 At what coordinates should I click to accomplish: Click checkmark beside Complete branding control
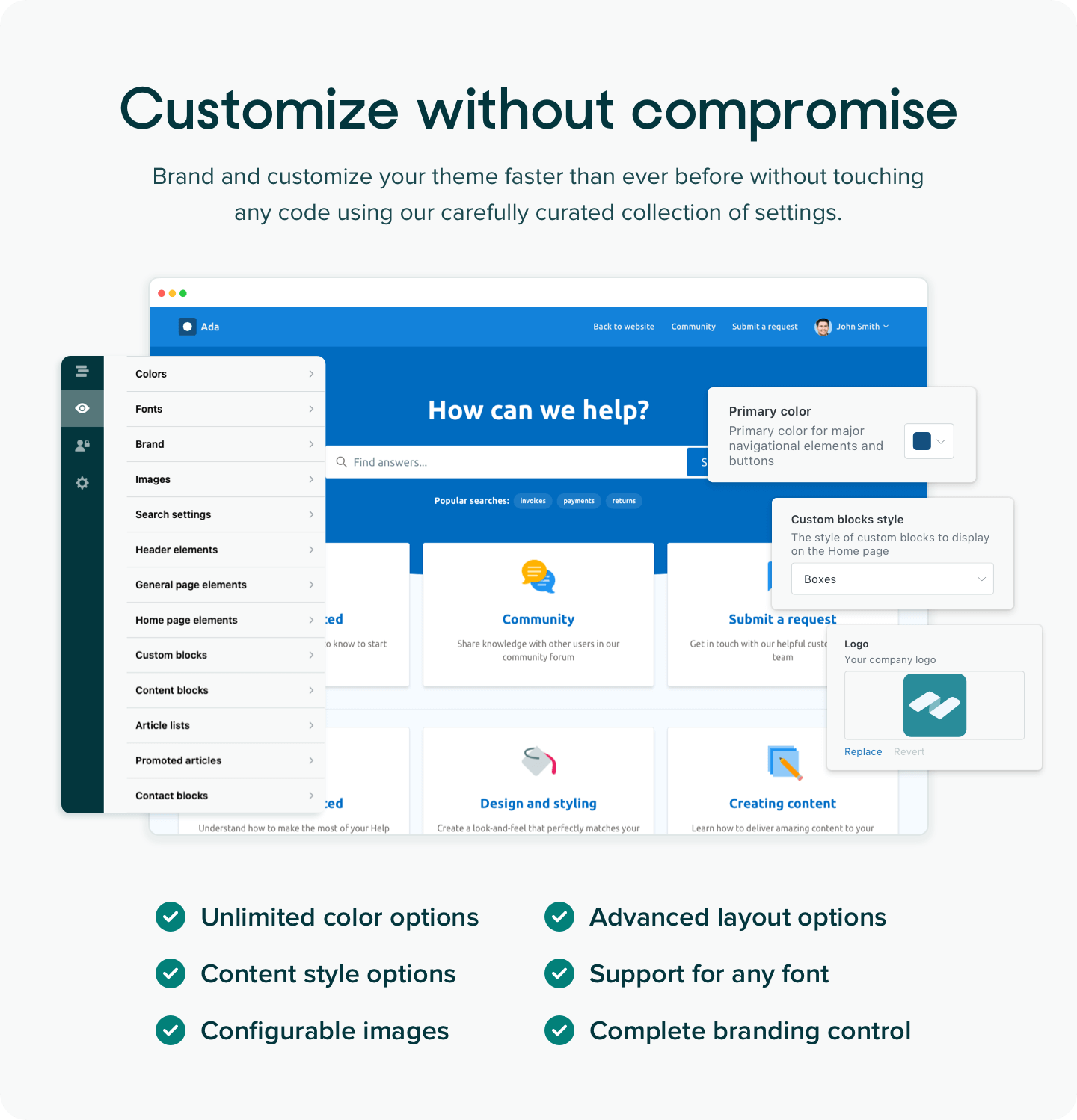click(559, 1030)
